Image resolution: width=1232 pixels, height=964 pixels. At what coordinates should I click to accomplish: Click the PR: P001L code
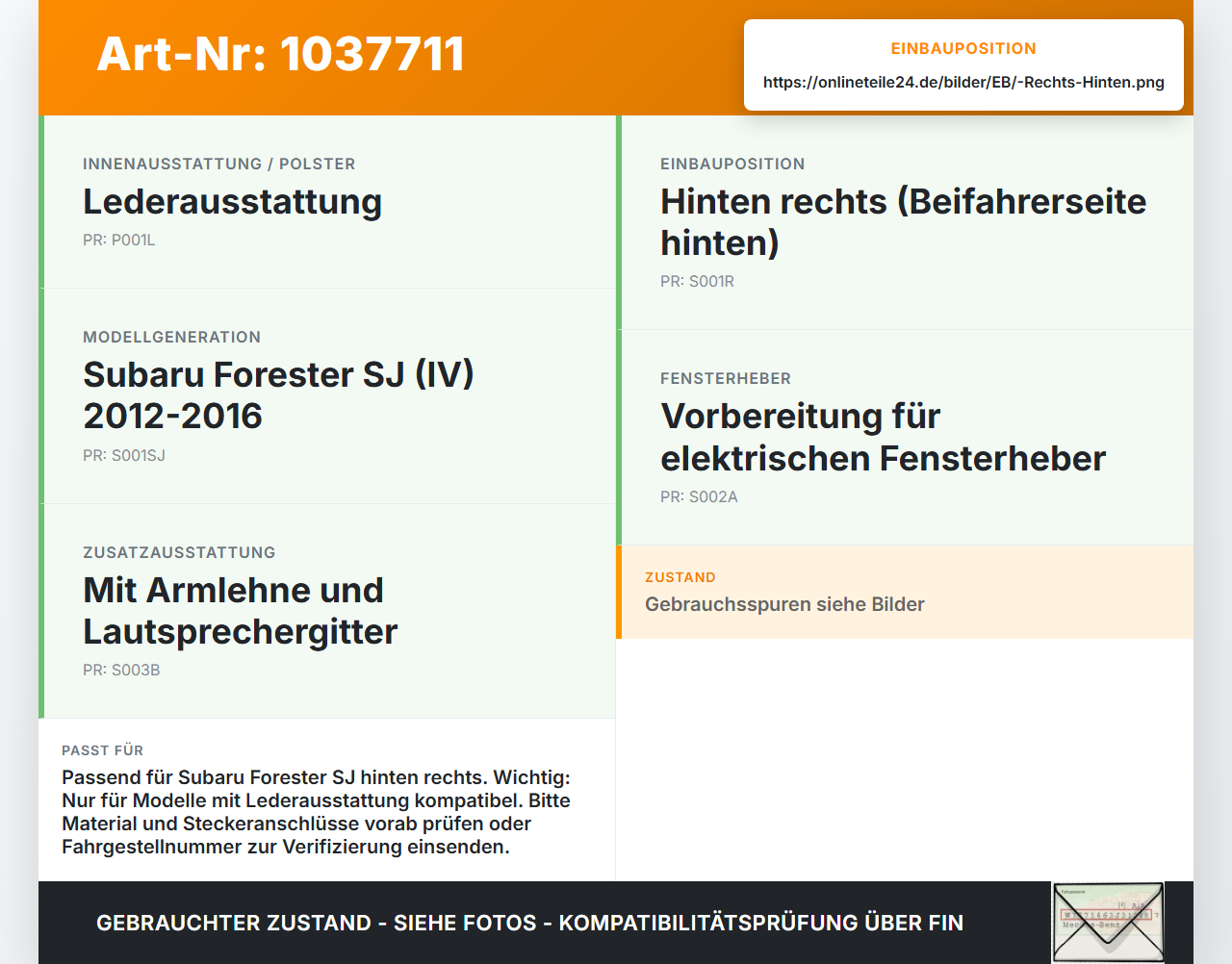[x=118, y=240]
